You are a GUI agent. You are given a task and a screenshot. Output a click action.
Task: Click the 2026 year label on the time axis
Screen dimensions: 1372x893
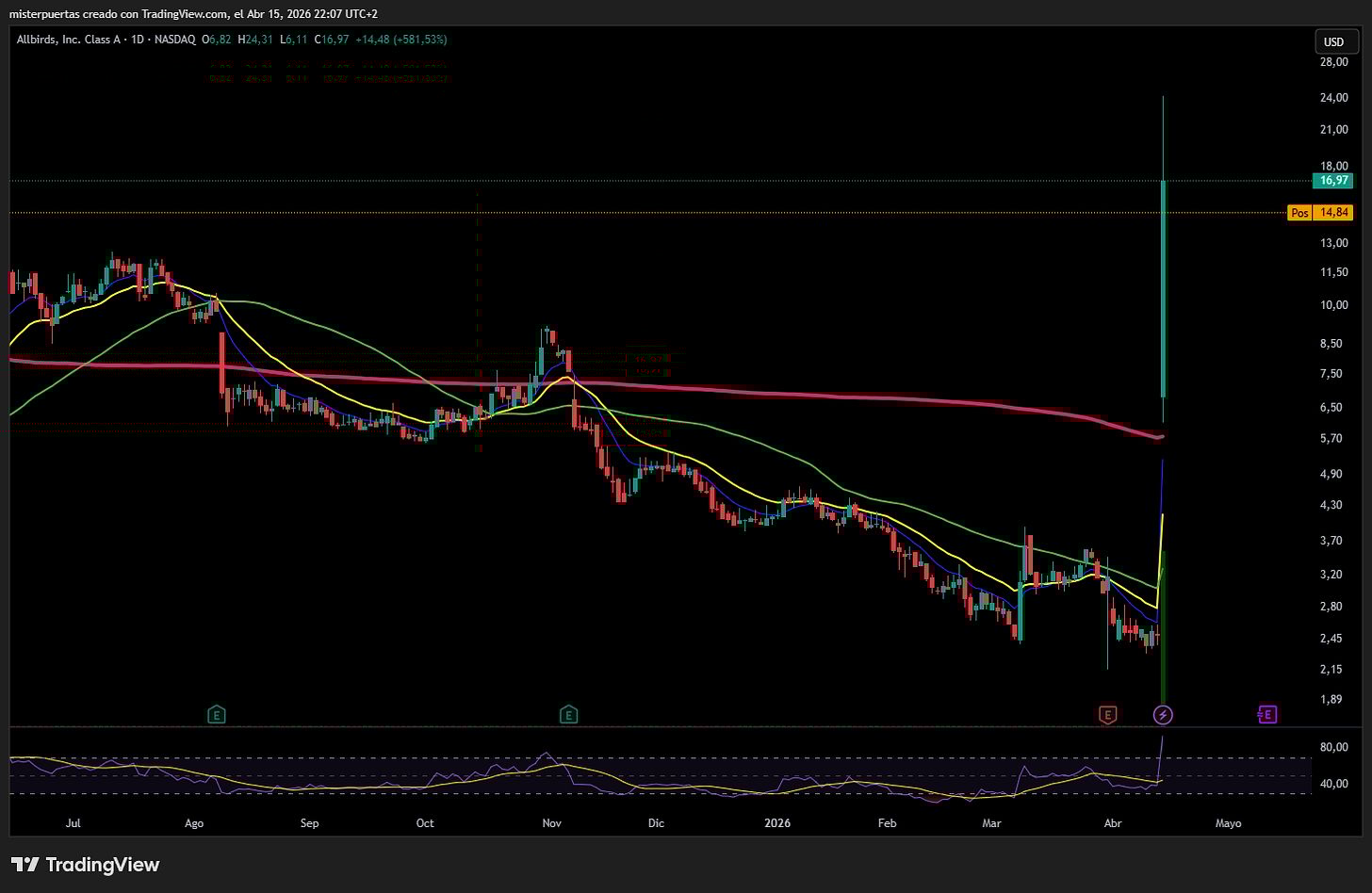coord(777,823)
